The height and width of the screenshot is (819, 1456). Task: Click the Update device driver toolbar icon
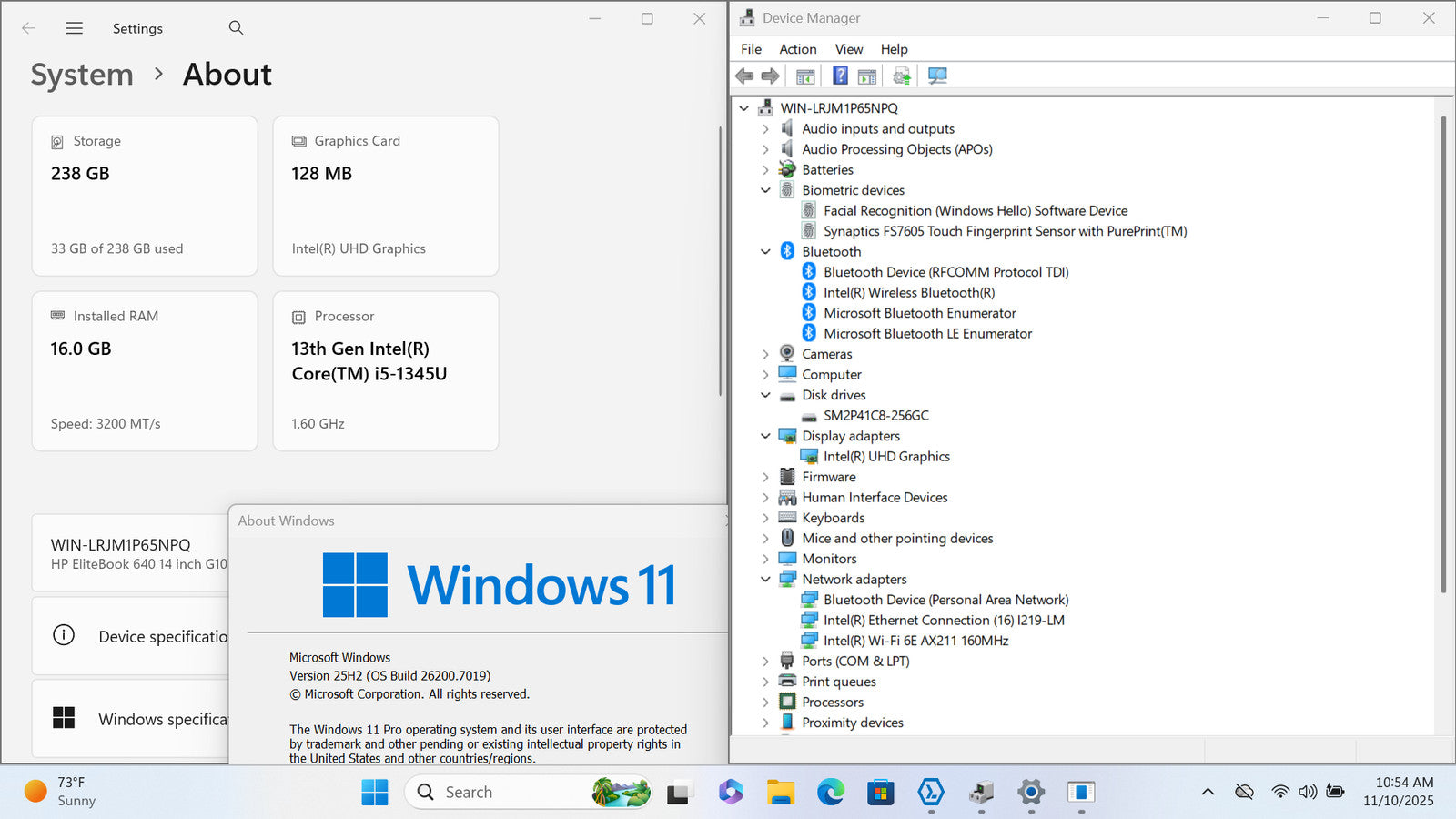coord(901,76)
